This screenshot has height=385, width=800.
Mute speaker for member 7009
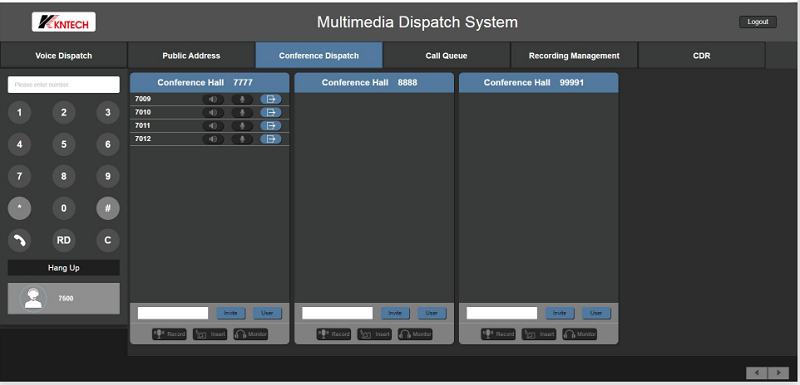(x=213, y=99)
